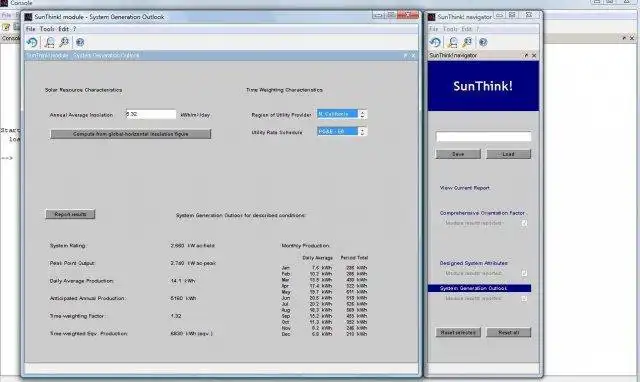
Task: Select highlighted System Generation Outlook module
Action: (480, 288)
